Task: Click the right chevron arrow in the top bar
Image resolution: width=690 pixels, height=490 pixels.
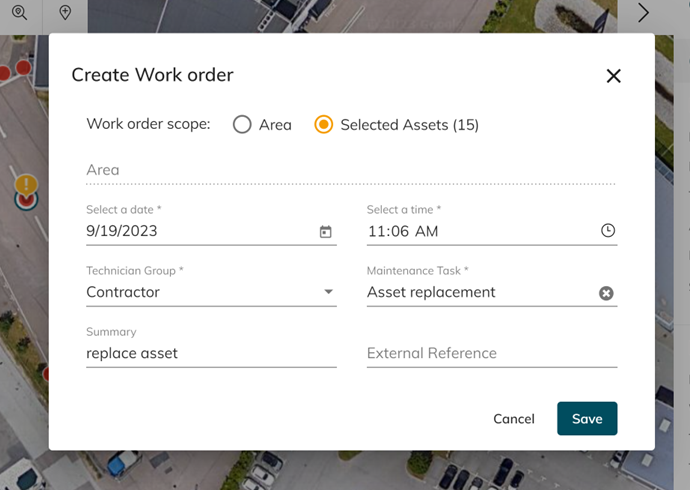Action: tap(643, 13)
